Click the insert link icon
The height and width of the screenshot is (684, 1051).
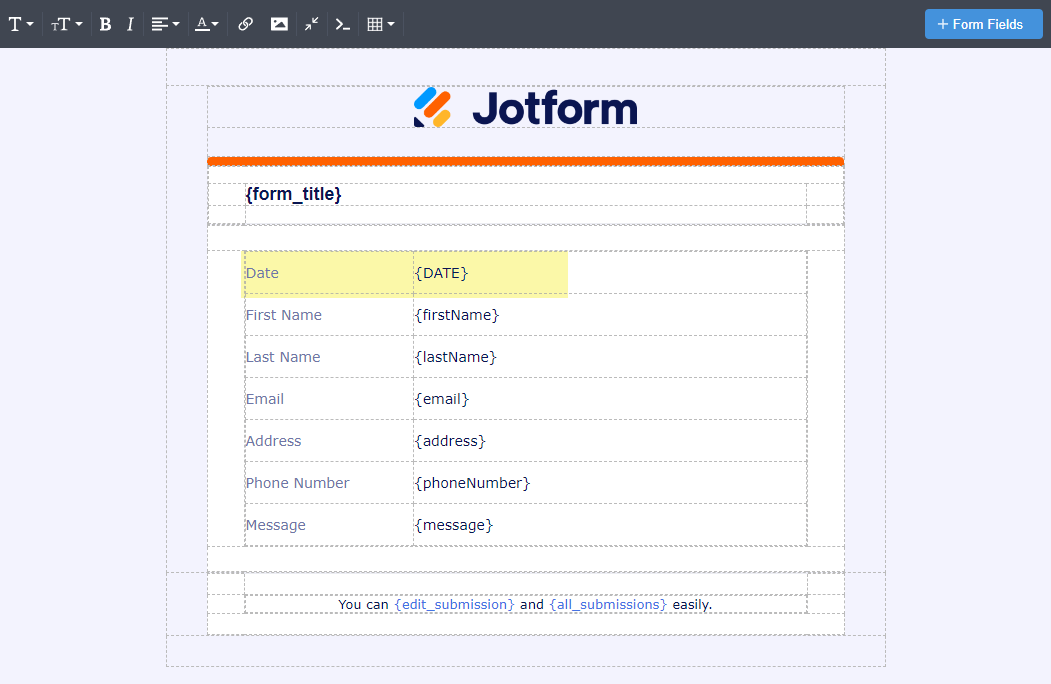point(245,24)
